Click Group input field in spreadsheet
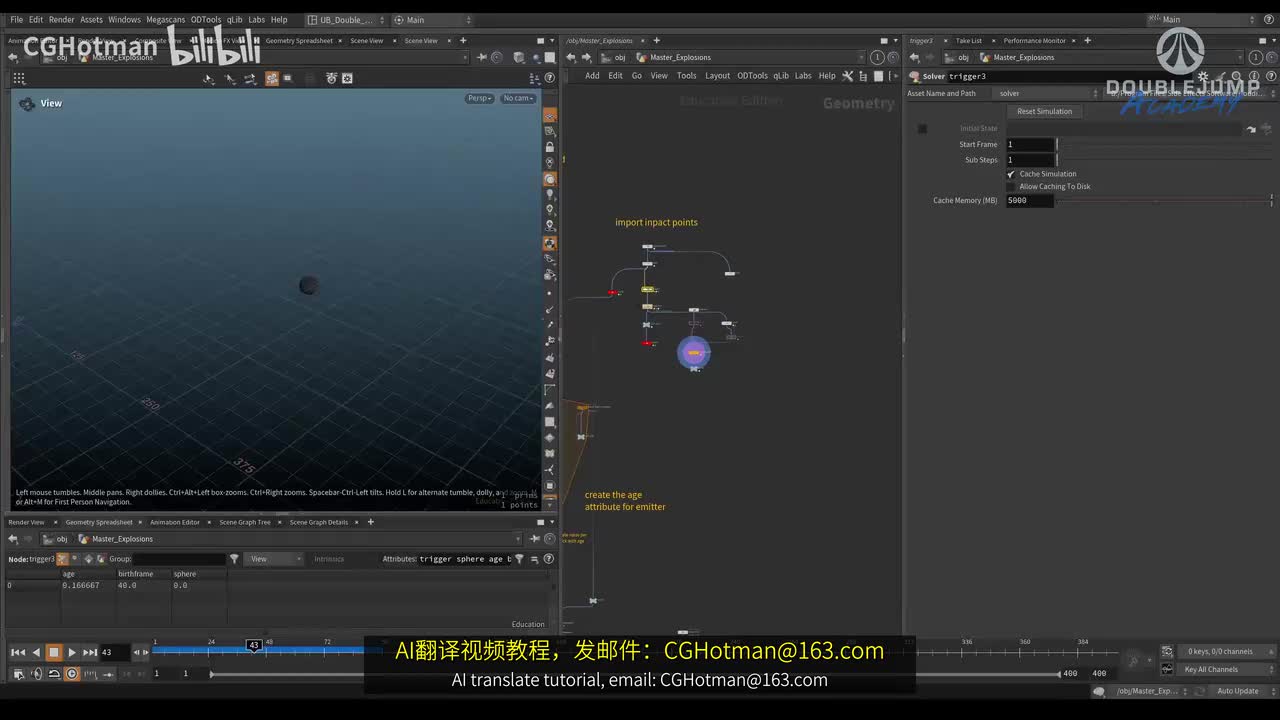The image size is (1280, 720). click(x=180, y=559)
